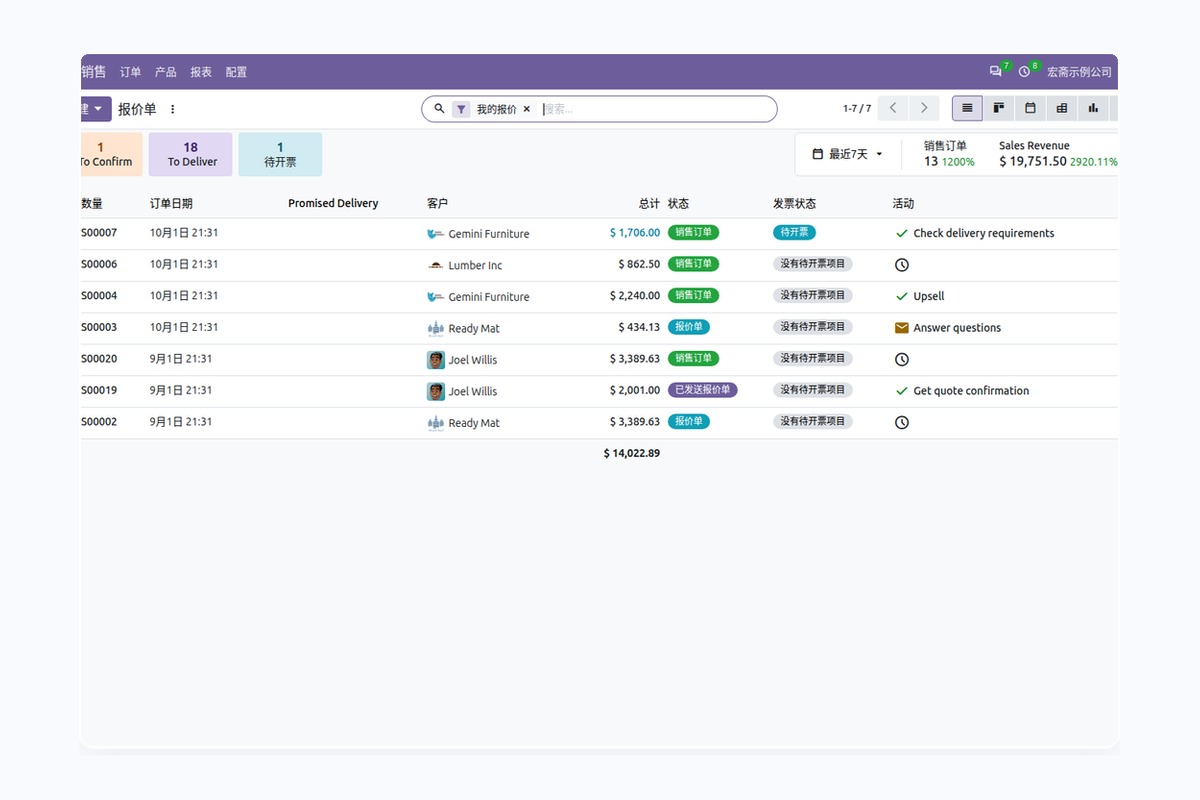Sort by the 订单日期 column header
The height and width of the screenshot is (800, 1200).
172,203
